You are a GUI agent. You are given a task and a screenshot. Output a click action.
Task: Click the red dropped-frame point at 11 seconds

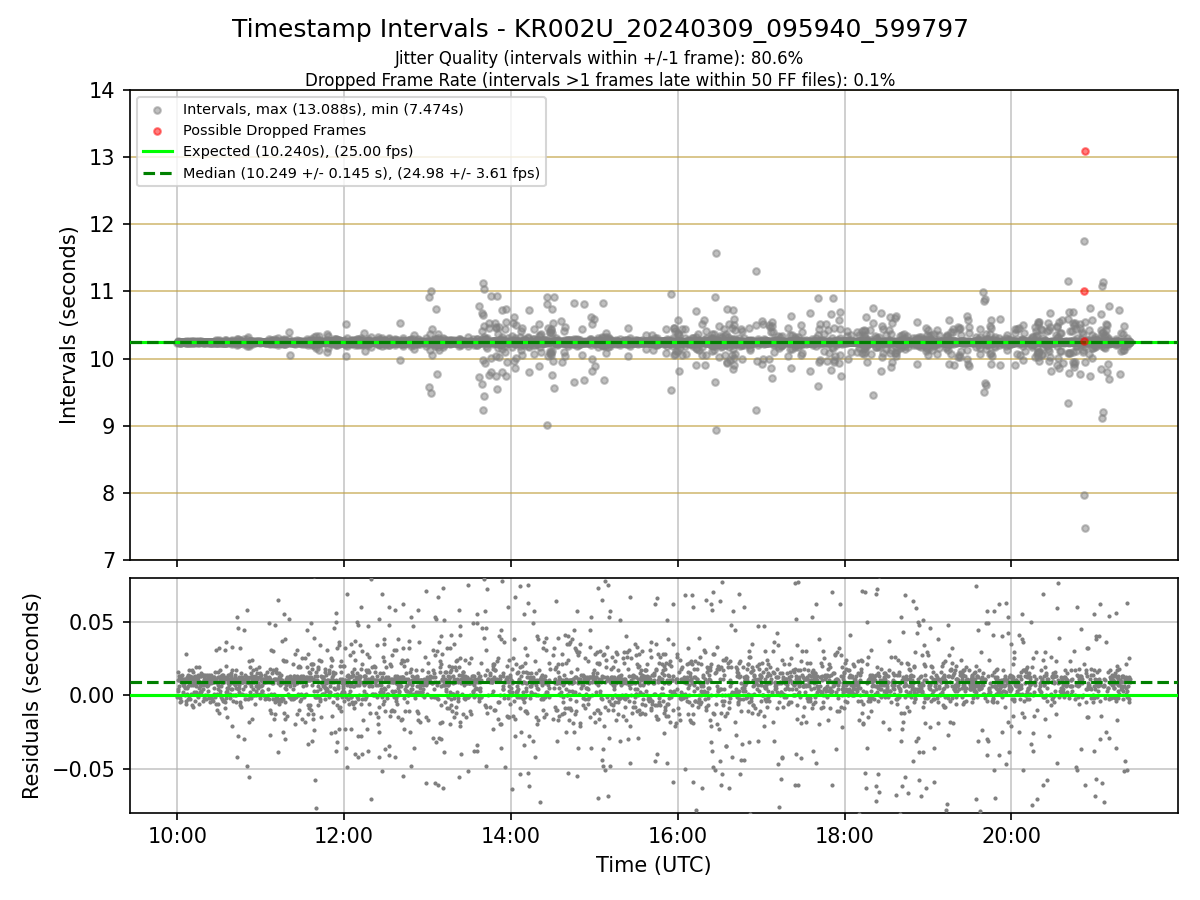tap(1084, 291)
